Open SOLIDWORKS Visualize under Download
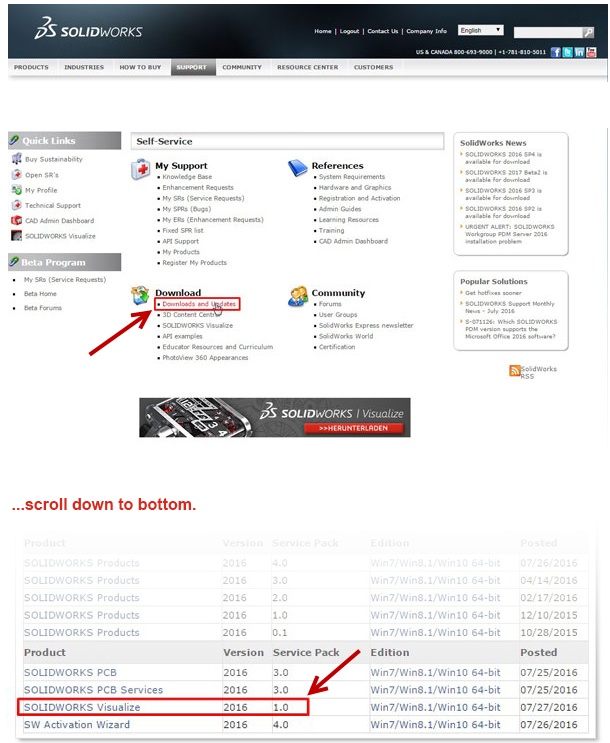Image resolution: width=610 pixels, height=743 pixels. (x=198, y=326)
